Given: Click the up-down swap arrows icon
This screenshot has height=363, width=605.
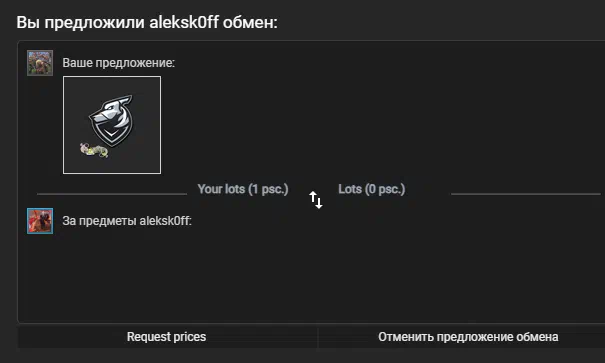Looking at the screenshot, I should tap(316, 200).
